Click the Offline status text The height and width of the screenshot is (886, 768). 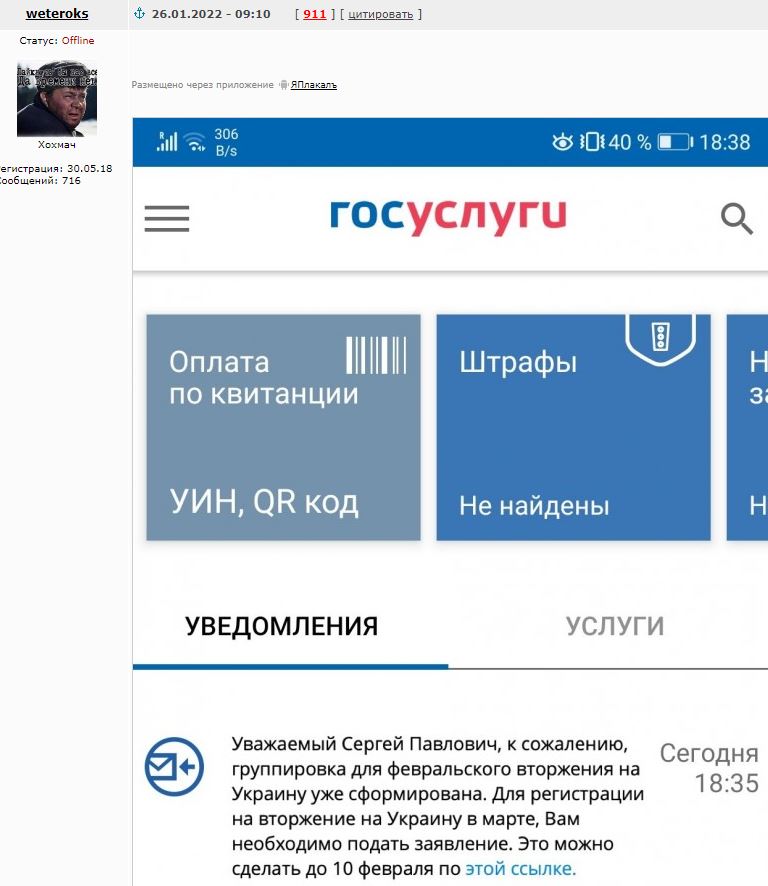[78, 41]
